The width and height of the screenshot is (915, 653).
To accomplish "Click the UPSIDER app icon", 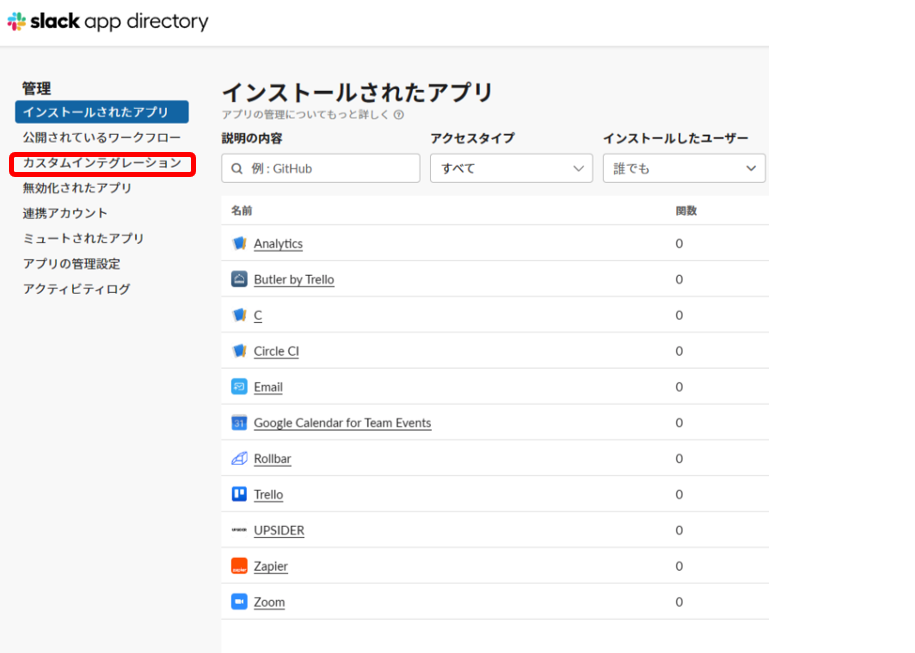I will 239,530.
